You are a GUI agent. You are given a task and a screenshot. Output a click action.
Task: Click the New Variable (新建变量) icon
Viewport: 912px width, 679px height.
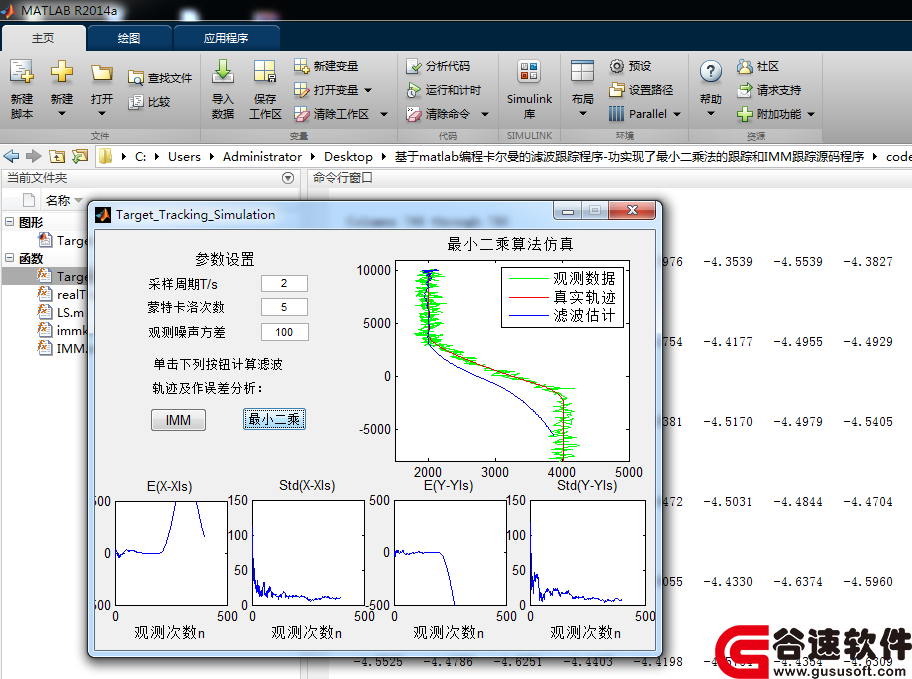click(301, 66)
